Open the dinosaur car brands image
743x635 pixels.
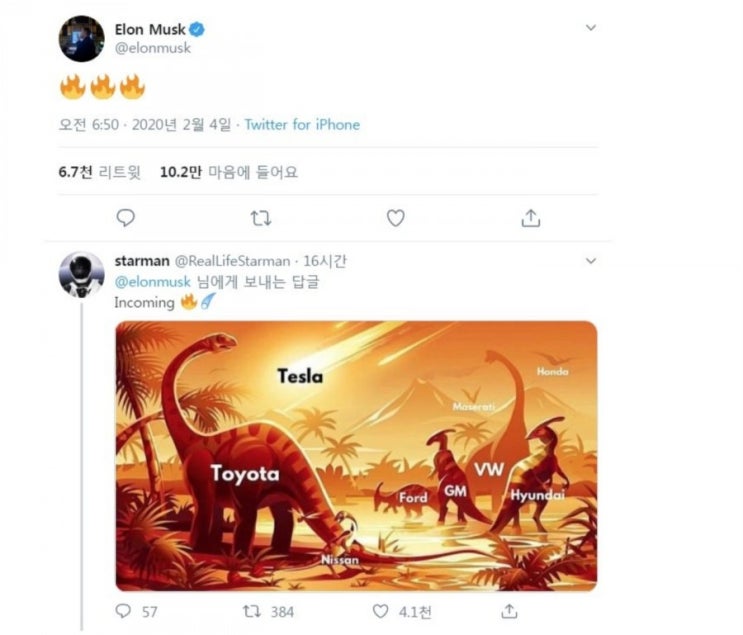coord(356,456)
